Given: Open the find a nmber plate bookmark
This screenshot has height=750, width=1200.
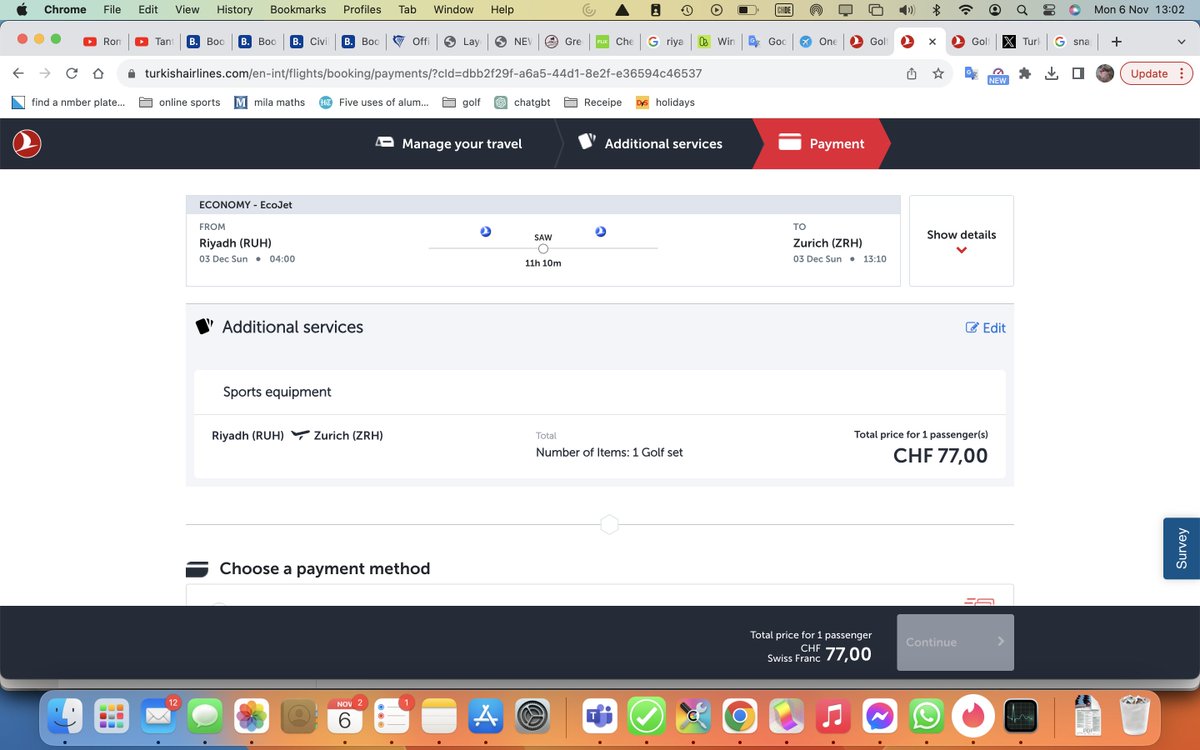Looking at the screenshot, I should (69, 102).
